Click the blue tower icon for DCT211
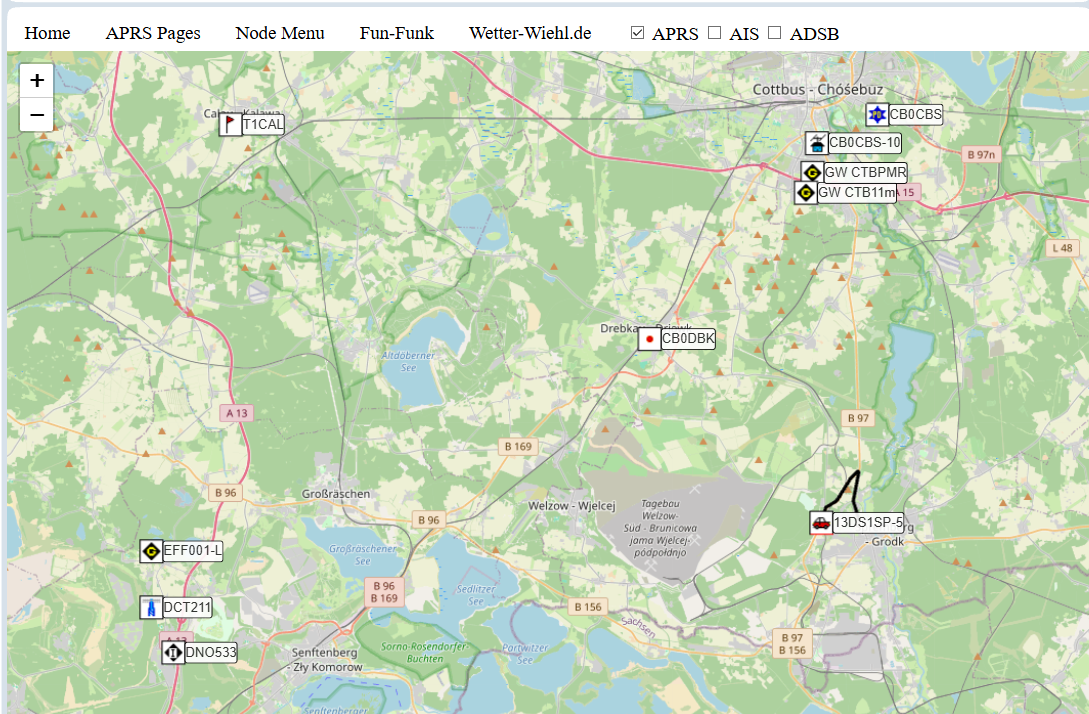 click(151, 608)
